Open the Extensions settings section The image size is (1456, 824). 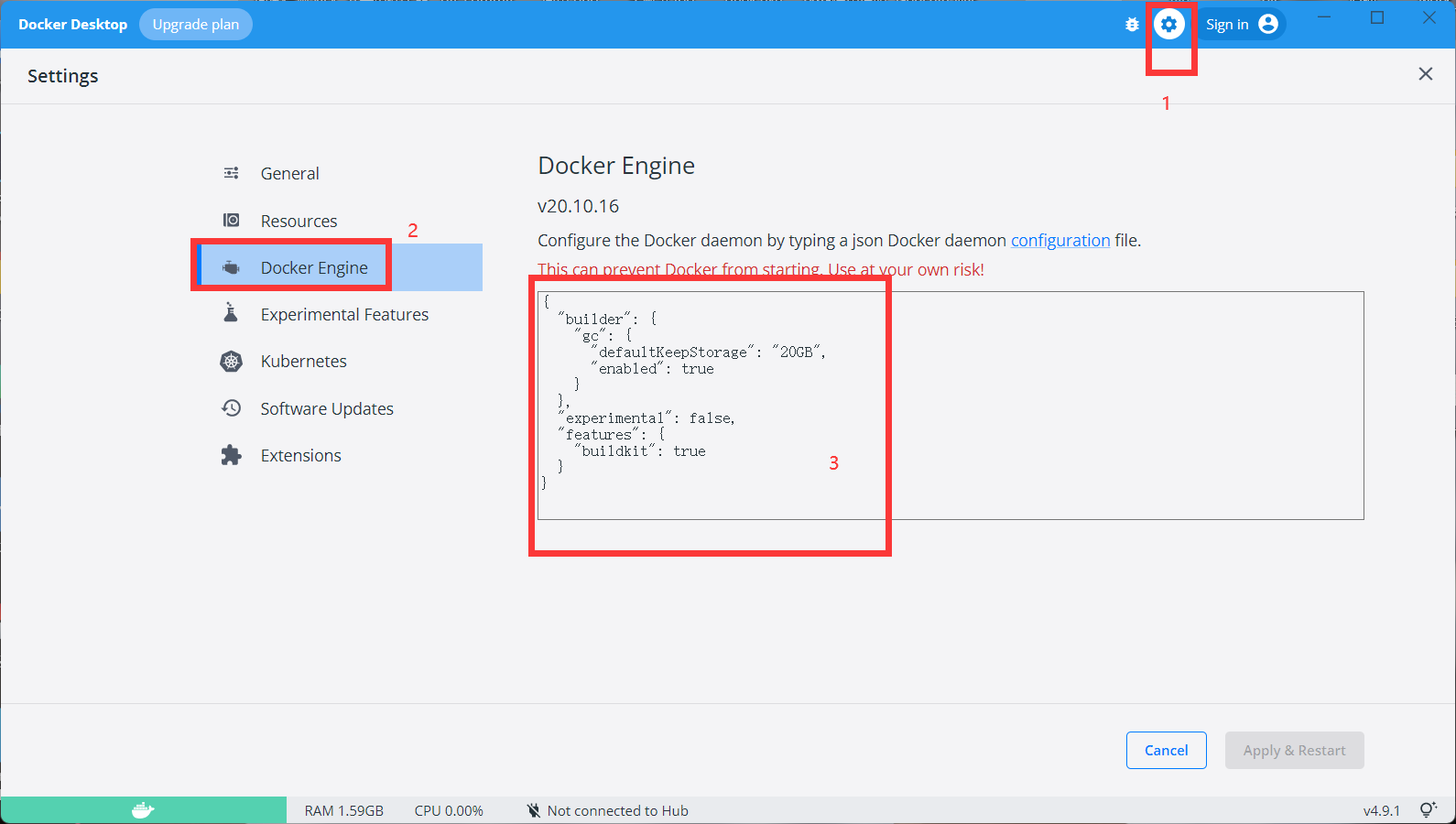(301, 455)
